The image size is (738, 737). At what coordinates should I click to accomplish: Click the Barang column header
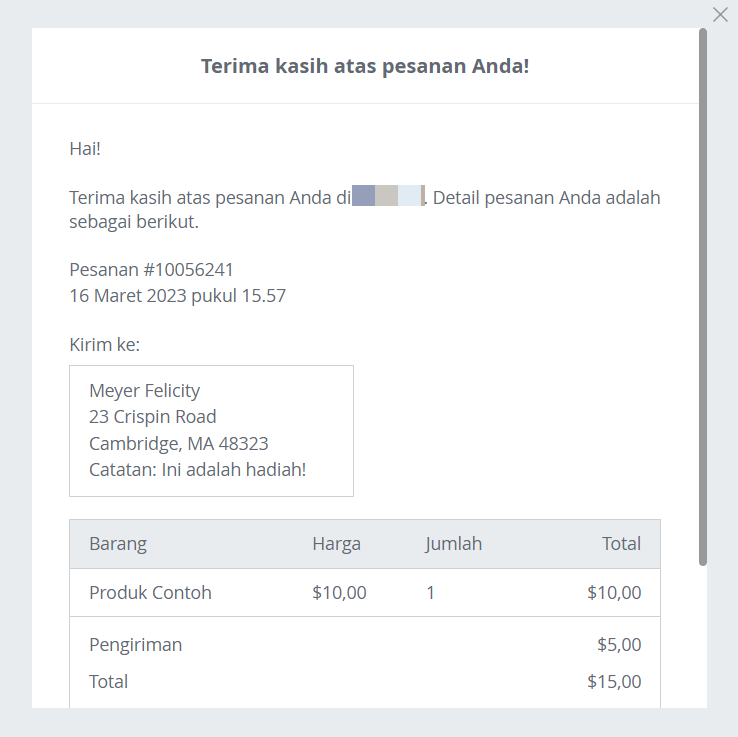[118, 544]
